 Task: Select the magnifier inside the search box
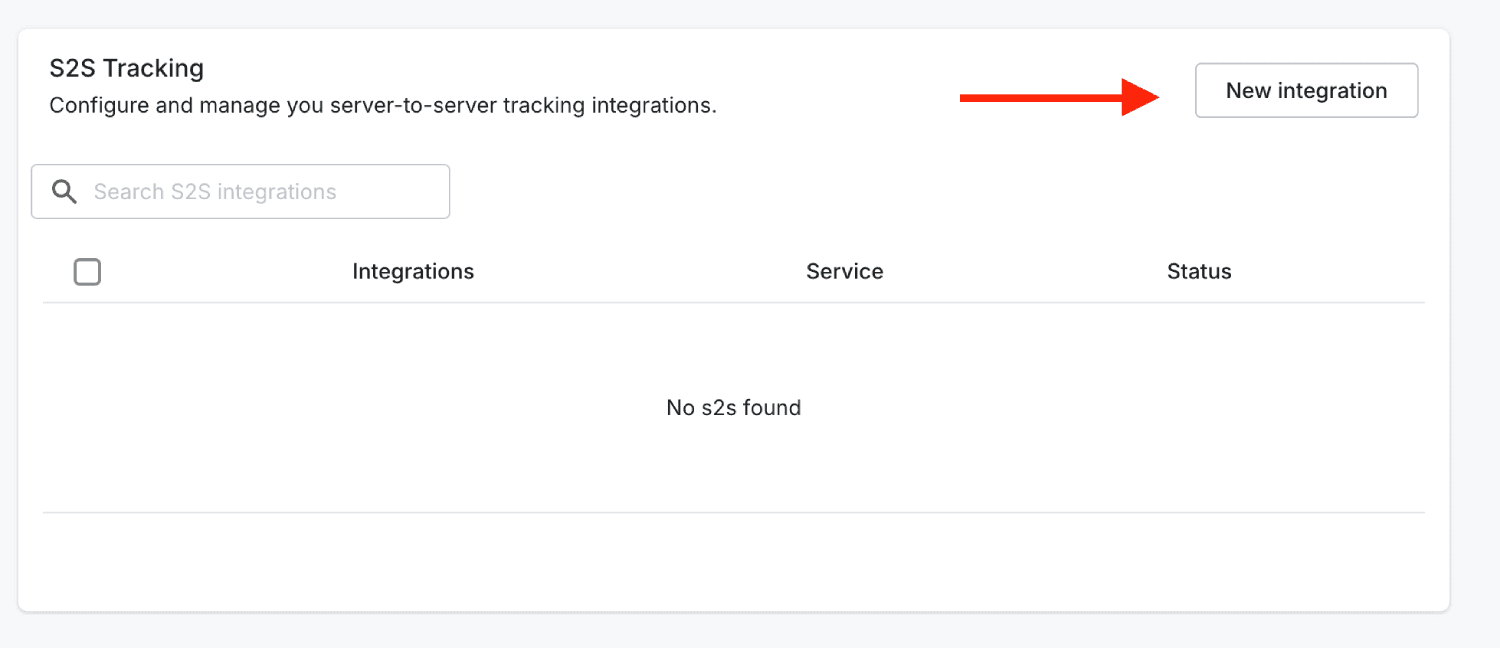pos(65,192)
